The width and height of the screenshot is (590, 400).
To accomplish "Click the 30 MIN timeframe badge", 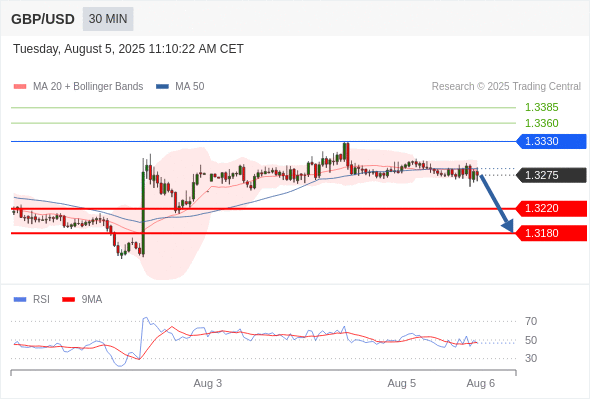I will [x=108, y=19].
